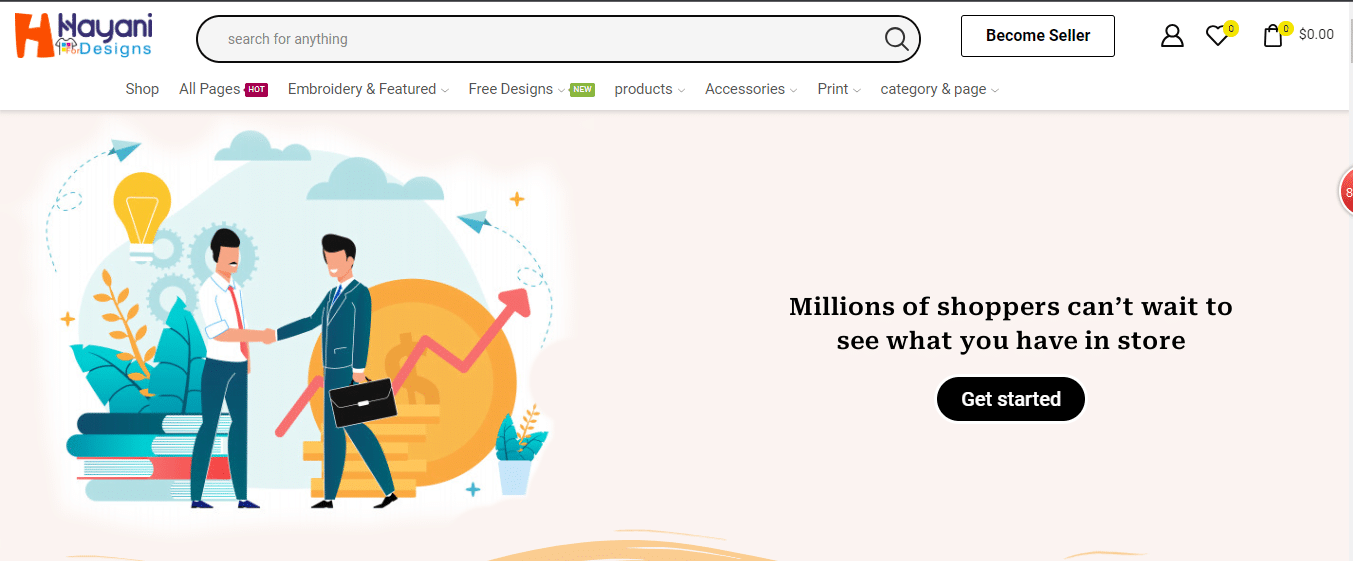Expand the products dropdown menu

pos(650,89)
